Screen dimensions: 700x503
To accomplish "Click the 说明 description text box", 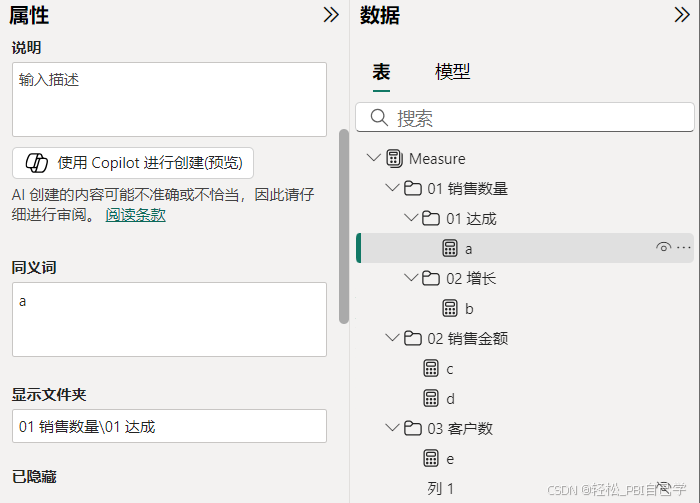I will point(170,100).
